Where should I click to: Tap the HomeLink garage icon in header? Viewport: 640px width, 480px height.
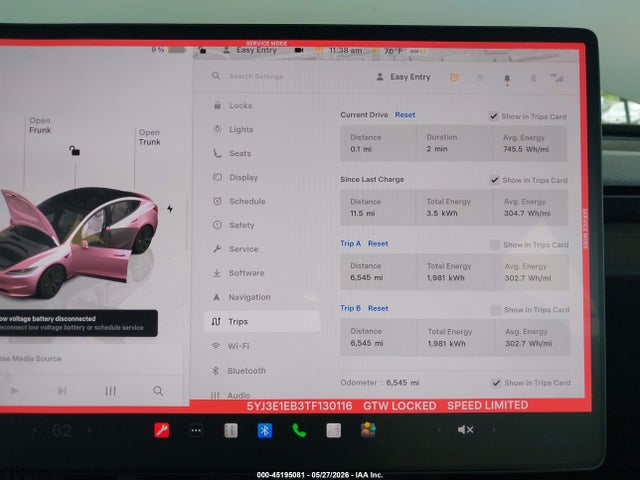(x=480, y=78)
